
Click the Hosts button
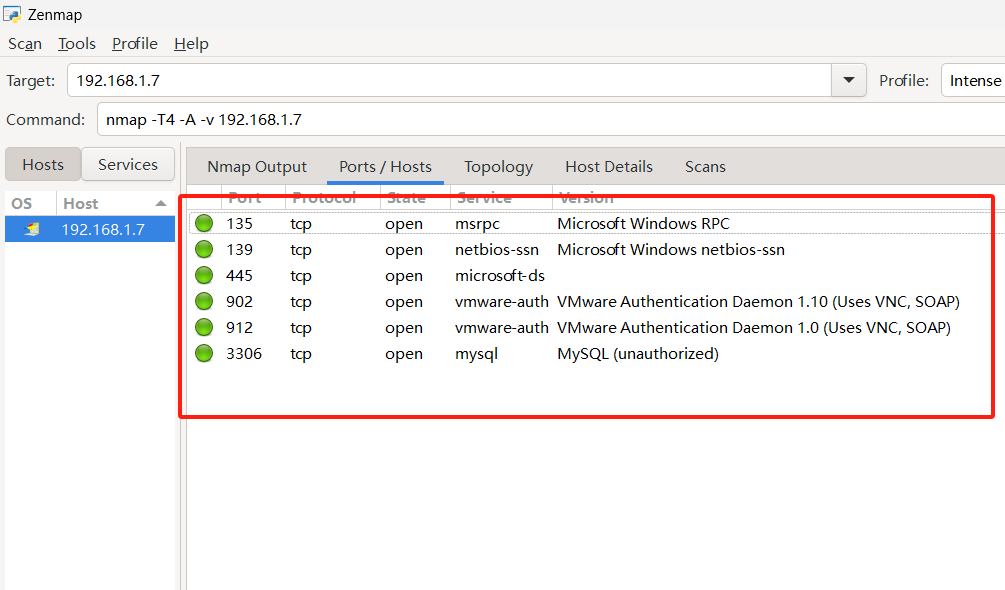click(x=43, y=165)
